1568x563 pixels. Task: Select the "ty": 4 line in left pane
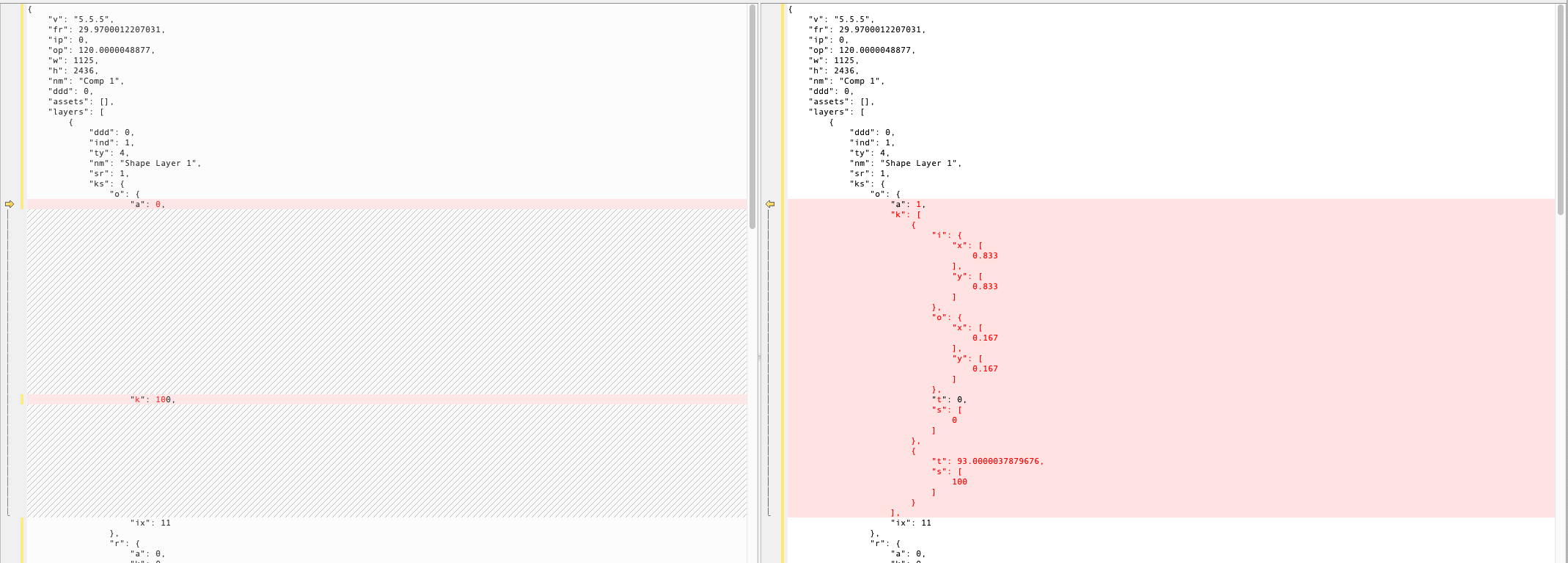click(x=110, y=153)
